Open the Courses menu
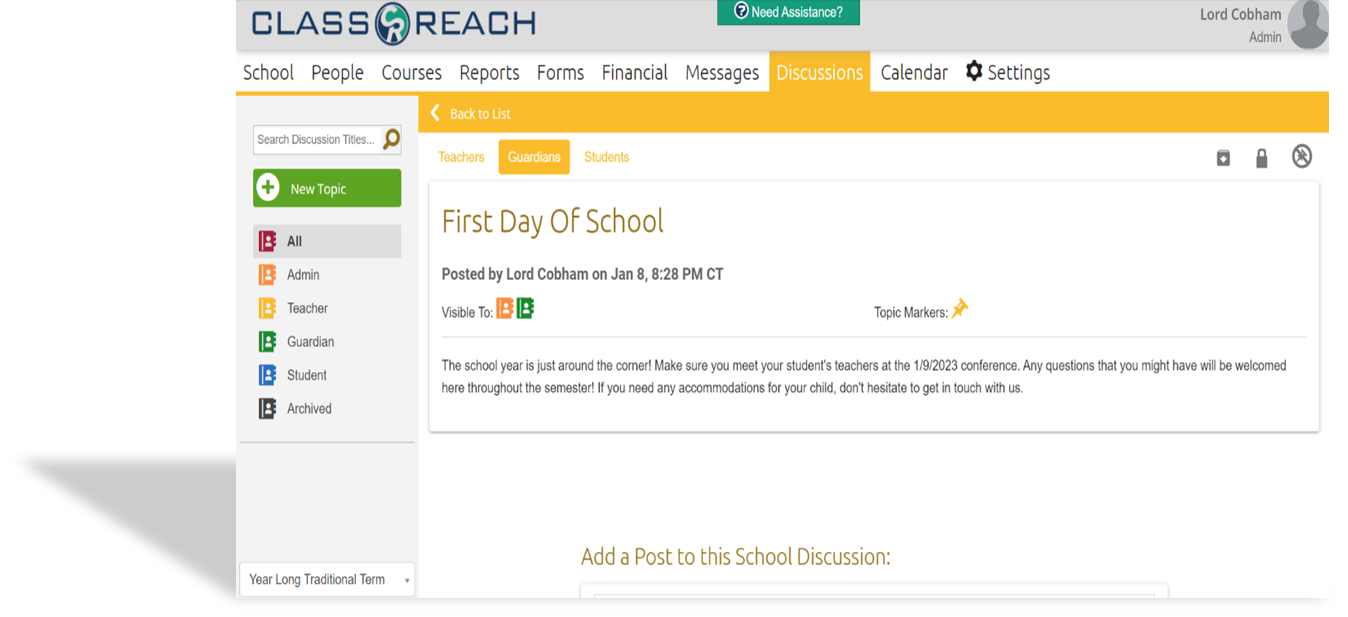The height and width of the screenshot is (617, 1348). [x=411, y=72]
